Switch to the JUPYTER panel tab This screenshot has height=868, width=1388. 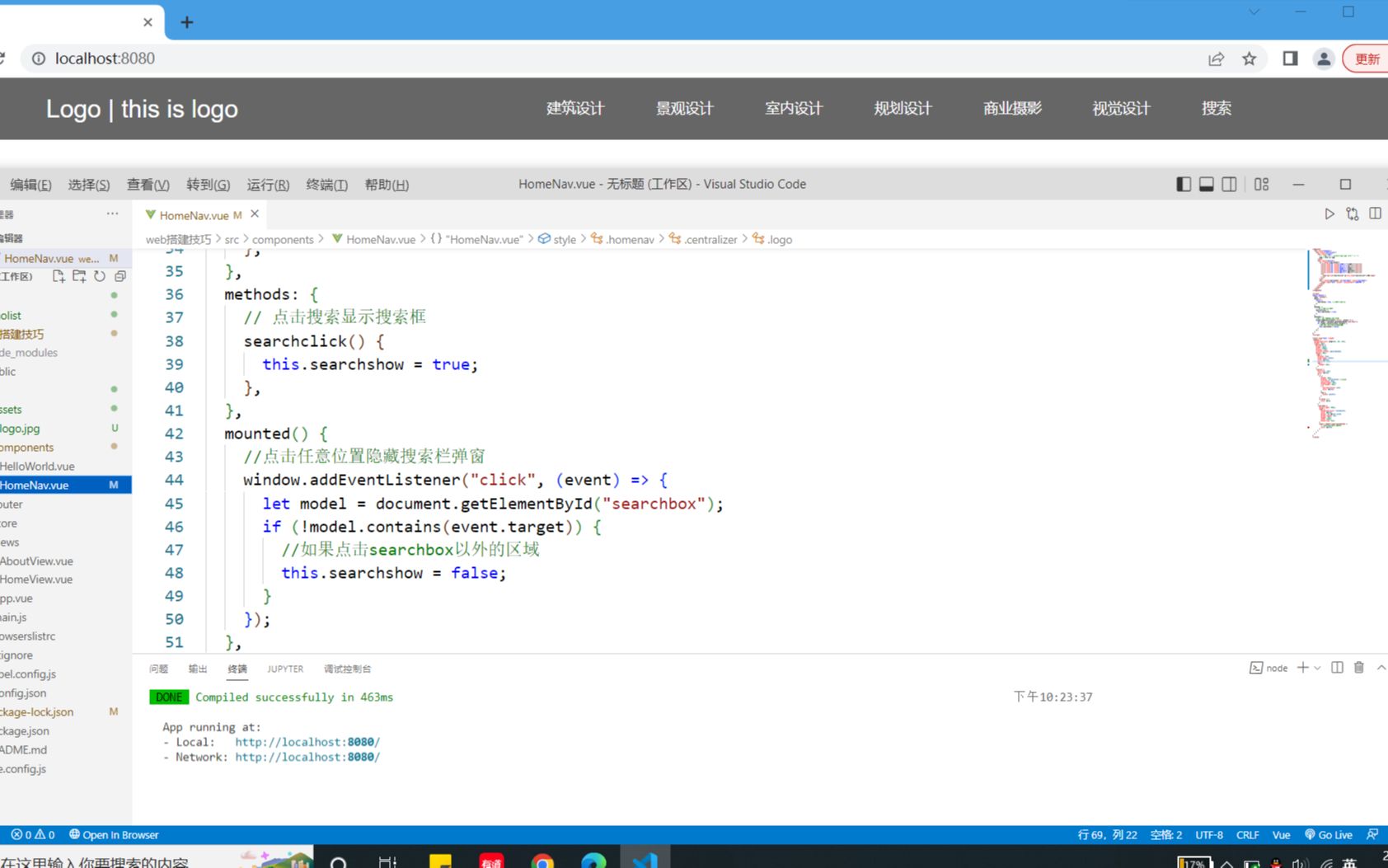[285, 669]
